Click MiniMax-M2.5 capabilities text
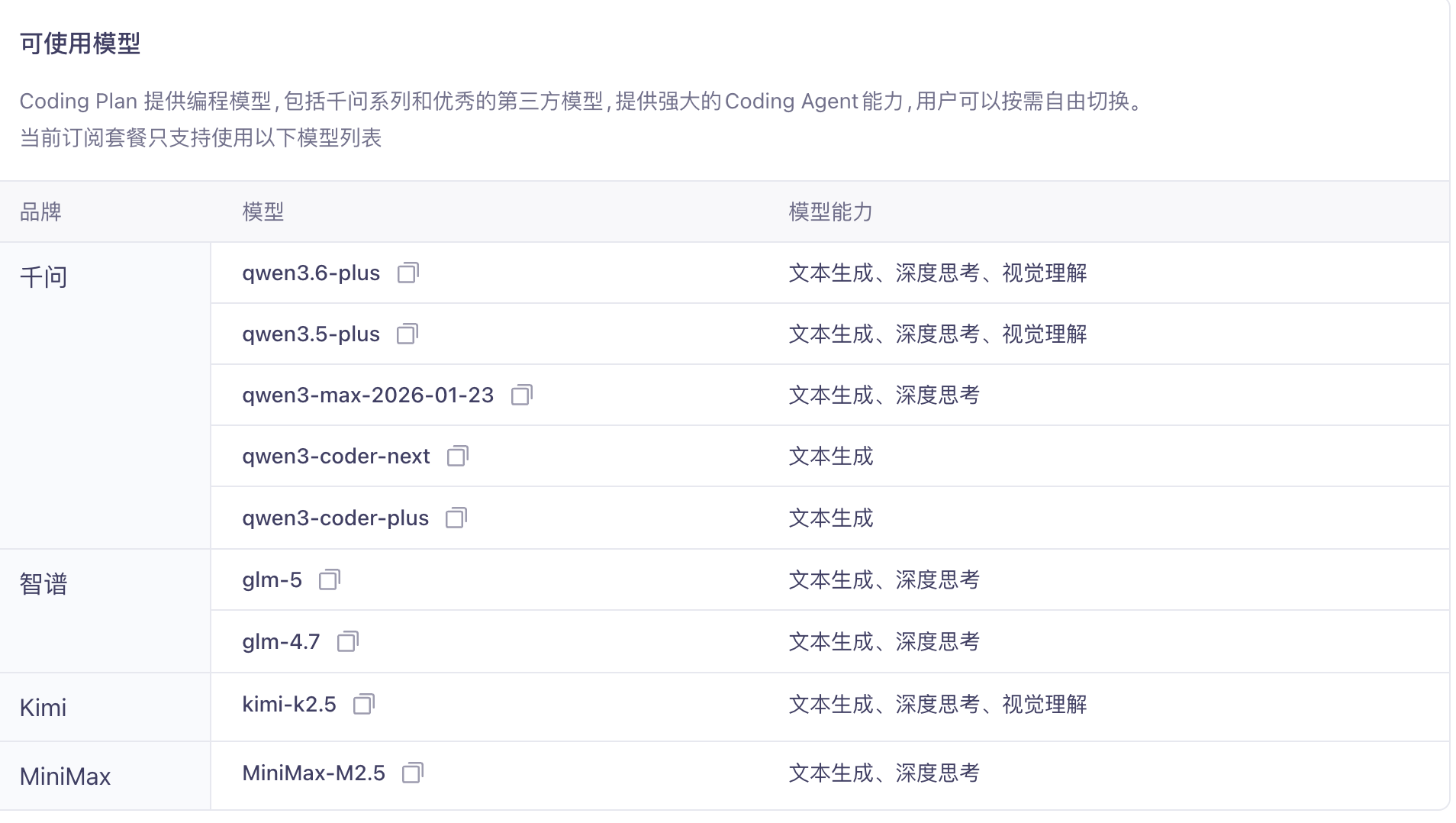 [884, 773]
